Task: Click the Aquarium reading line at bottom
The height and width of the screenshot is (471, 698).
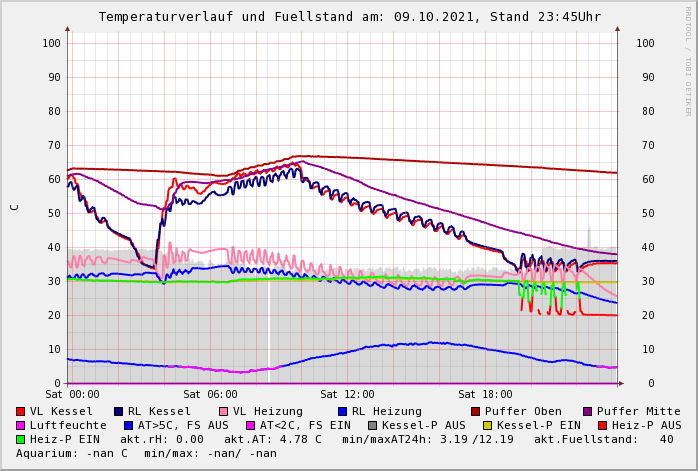Action: tap(146, 453)
